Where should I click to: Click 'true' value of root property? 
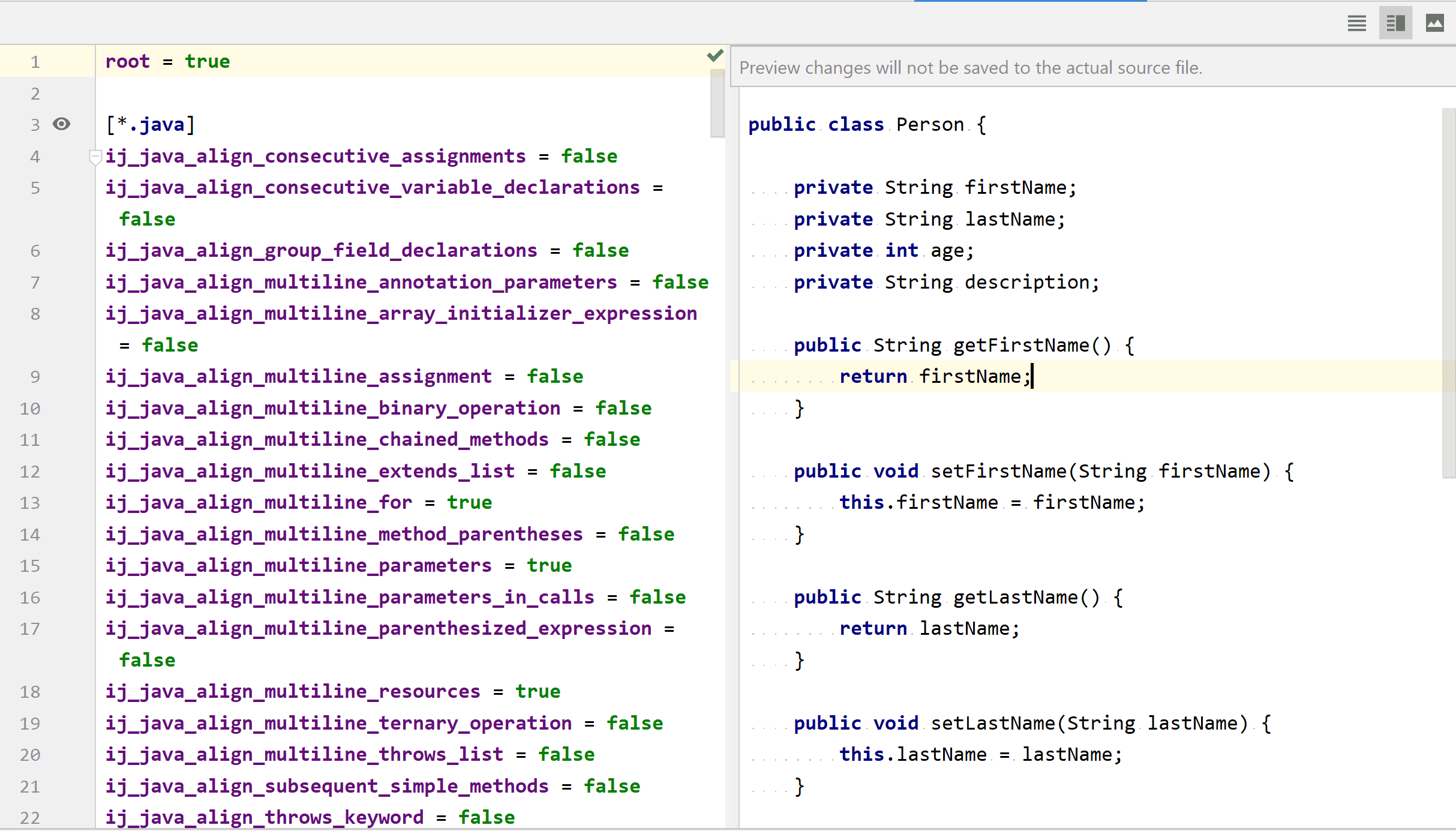tap(207, 62)
